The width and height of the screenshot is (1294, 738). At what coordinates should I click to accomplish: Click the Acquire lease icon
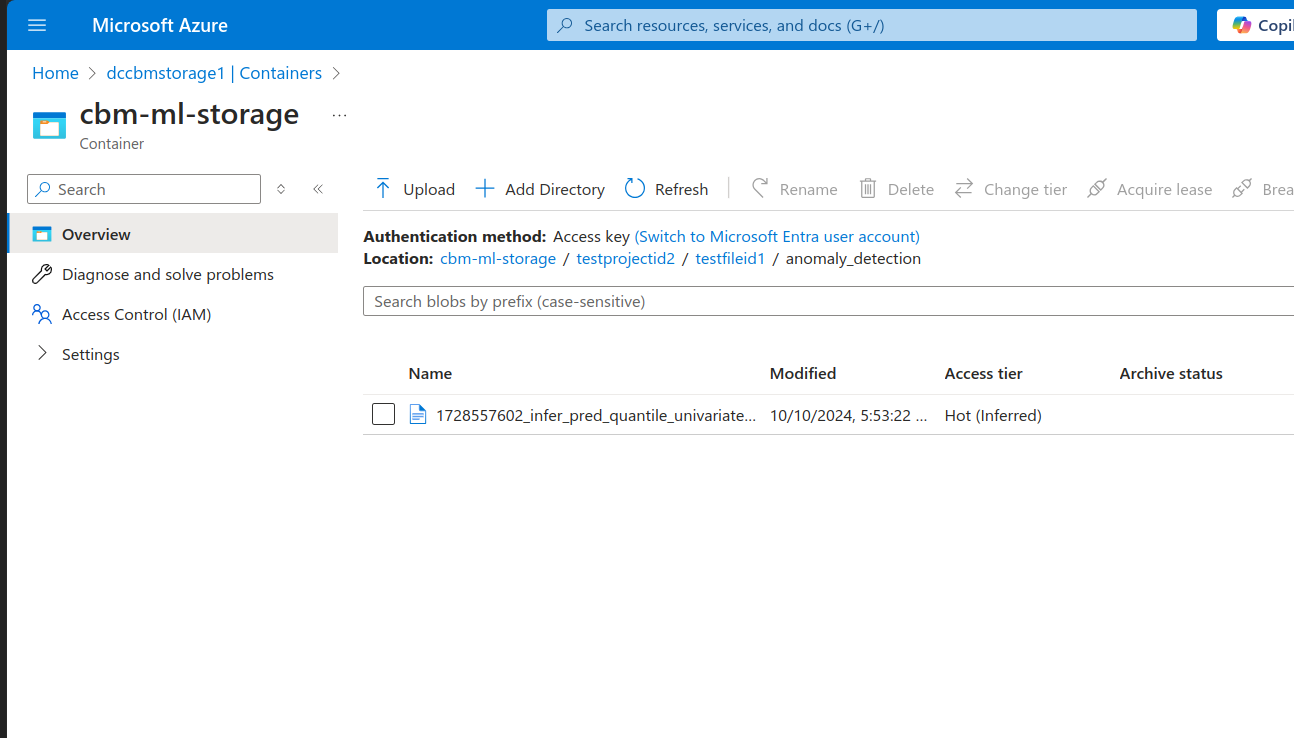pos(1097,189)
